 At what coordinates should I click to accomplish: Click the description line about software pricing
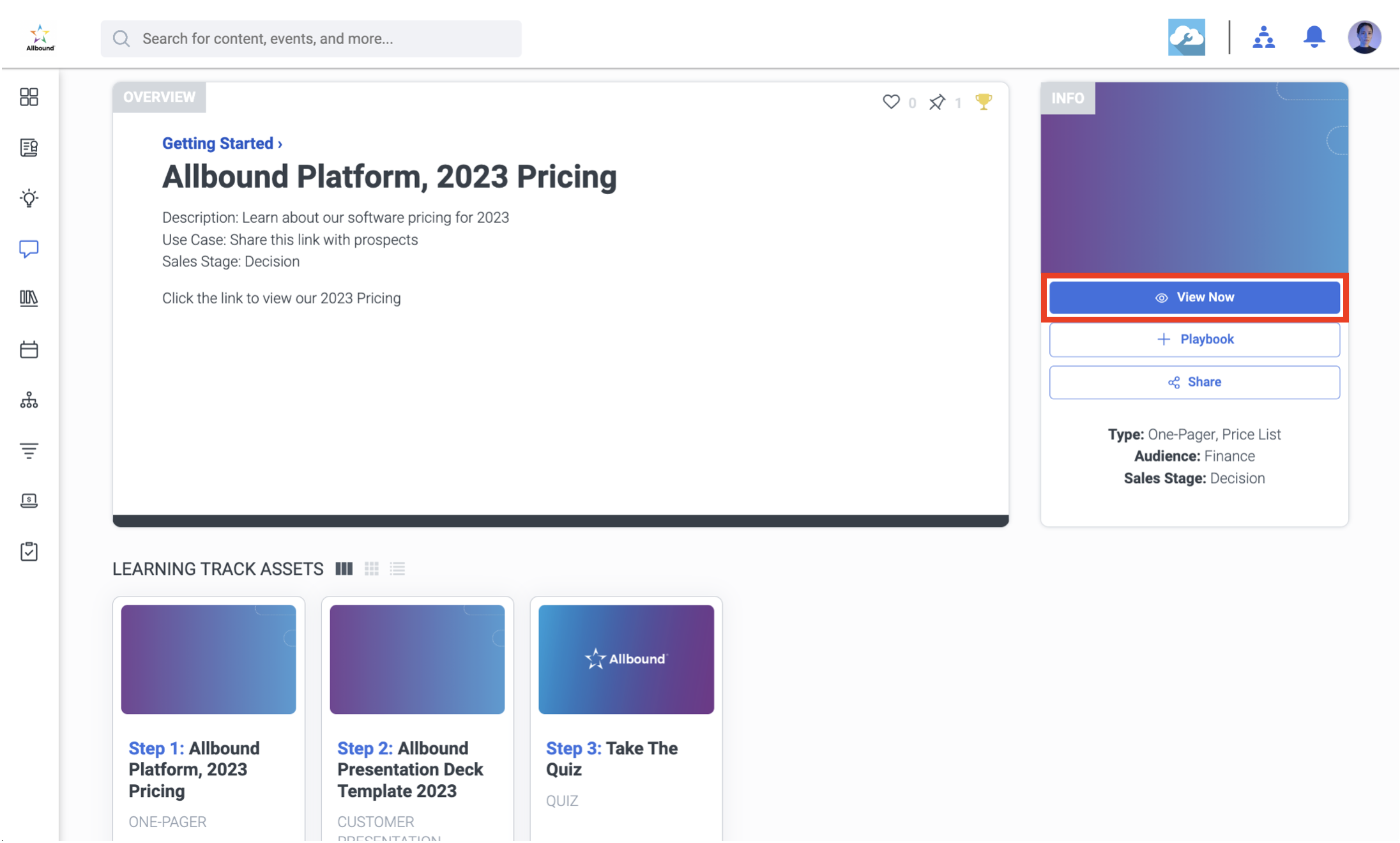335,218
